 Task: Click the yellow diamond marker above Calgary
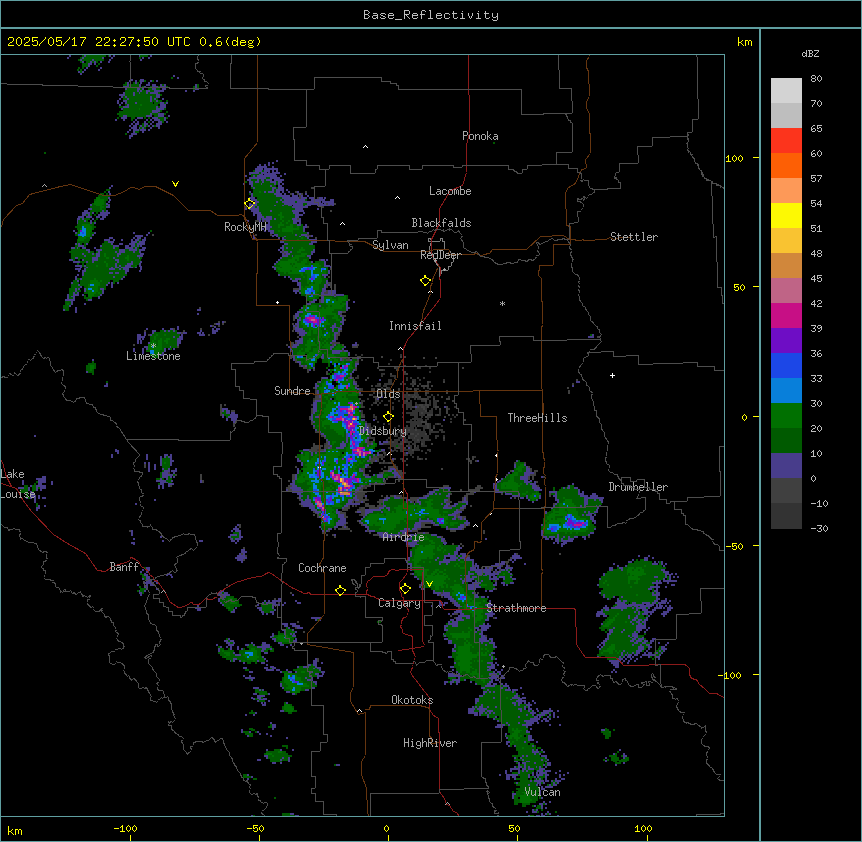405,589
